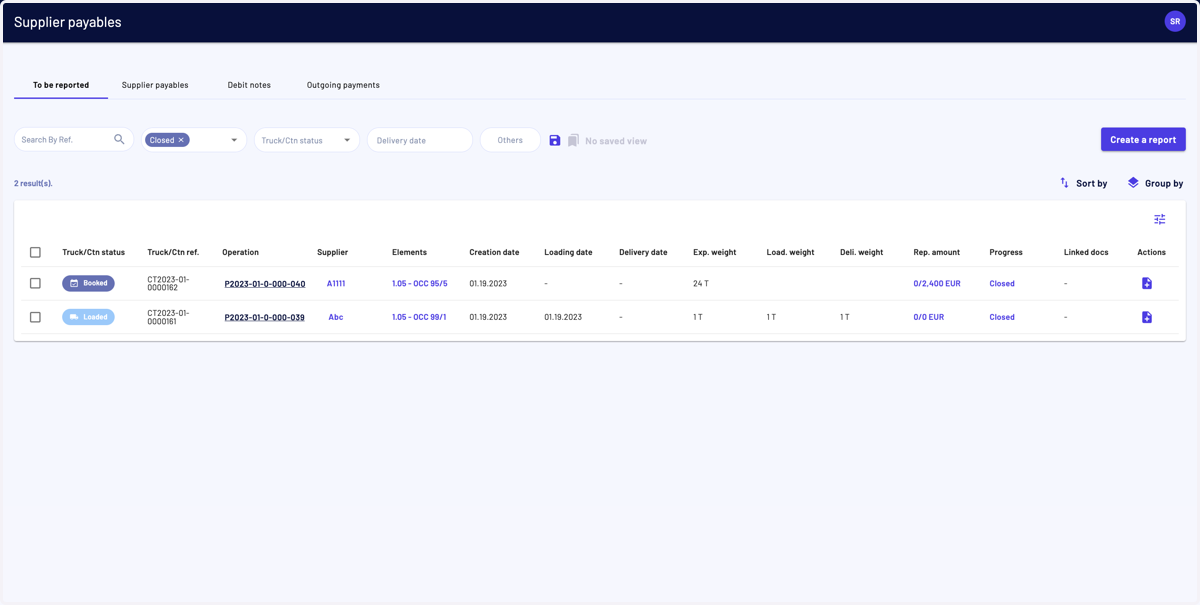
Task: Click the CT2023-01-0000161 reference cell
Action: [168, 317]
